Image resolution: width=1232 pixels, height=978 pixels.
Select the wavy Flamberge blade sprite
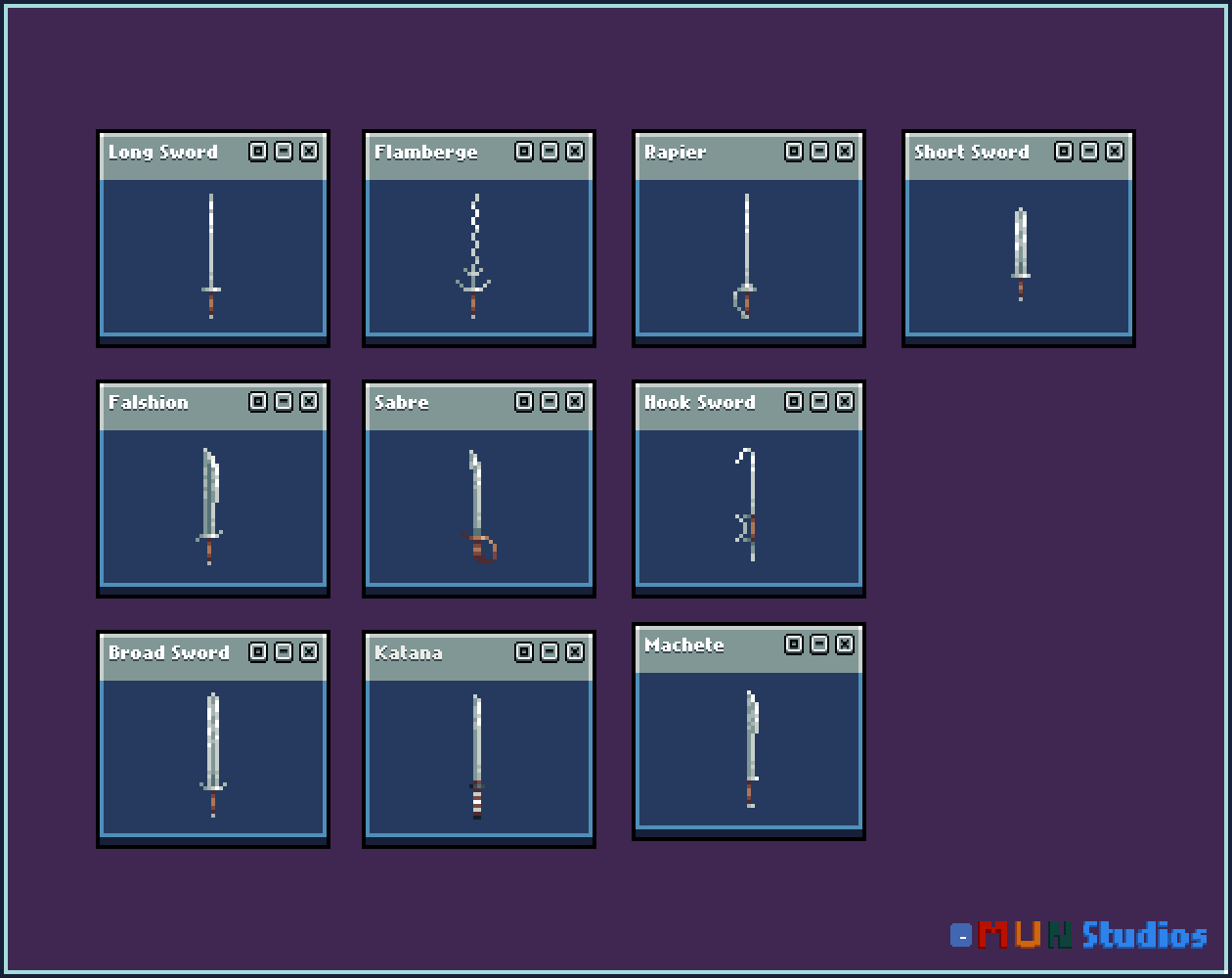477,254
